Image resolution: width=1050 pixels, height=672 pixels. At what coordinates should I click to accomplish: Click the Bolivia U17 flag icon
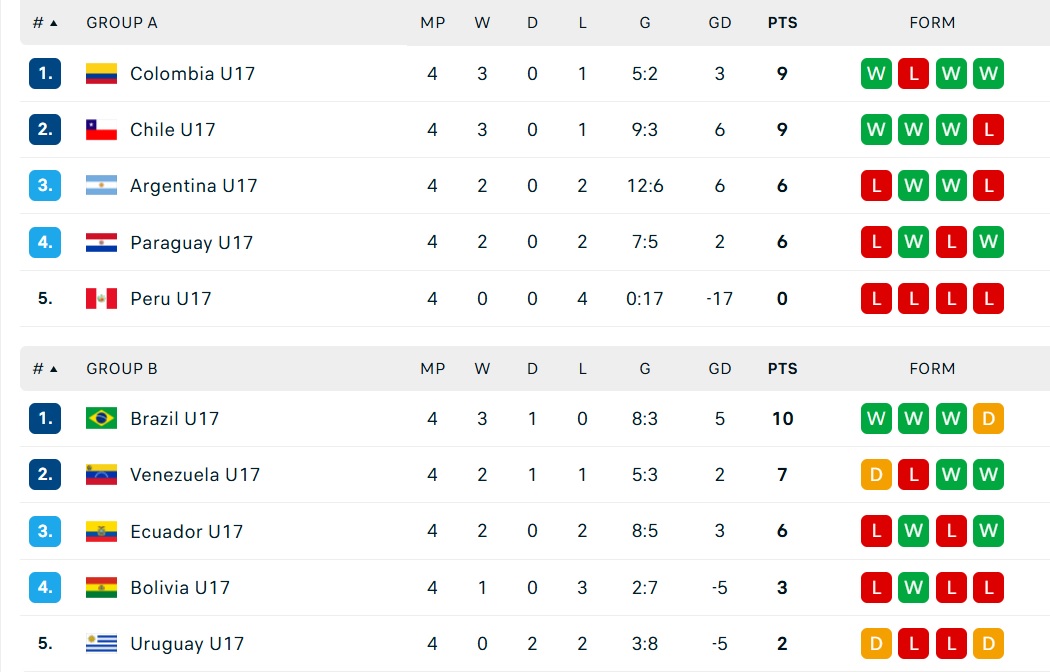(101, 588)
